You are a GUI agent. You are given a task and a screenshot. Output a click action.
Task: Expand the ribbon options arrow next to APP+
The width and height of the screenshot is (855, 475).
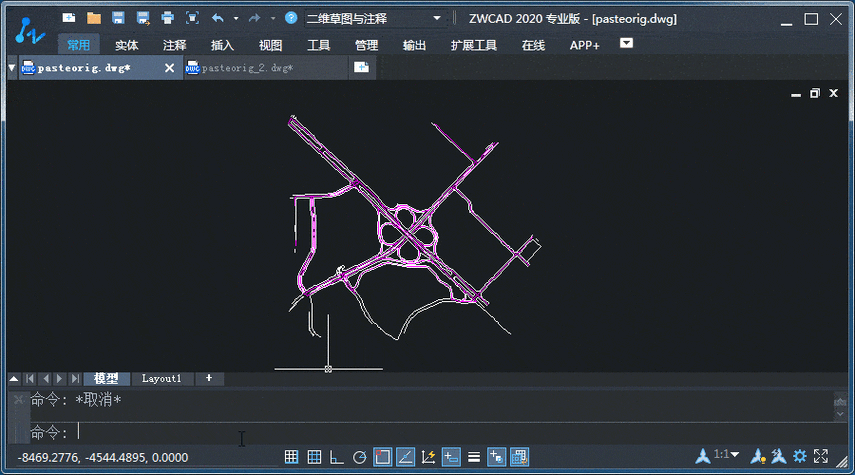(627, 43)
